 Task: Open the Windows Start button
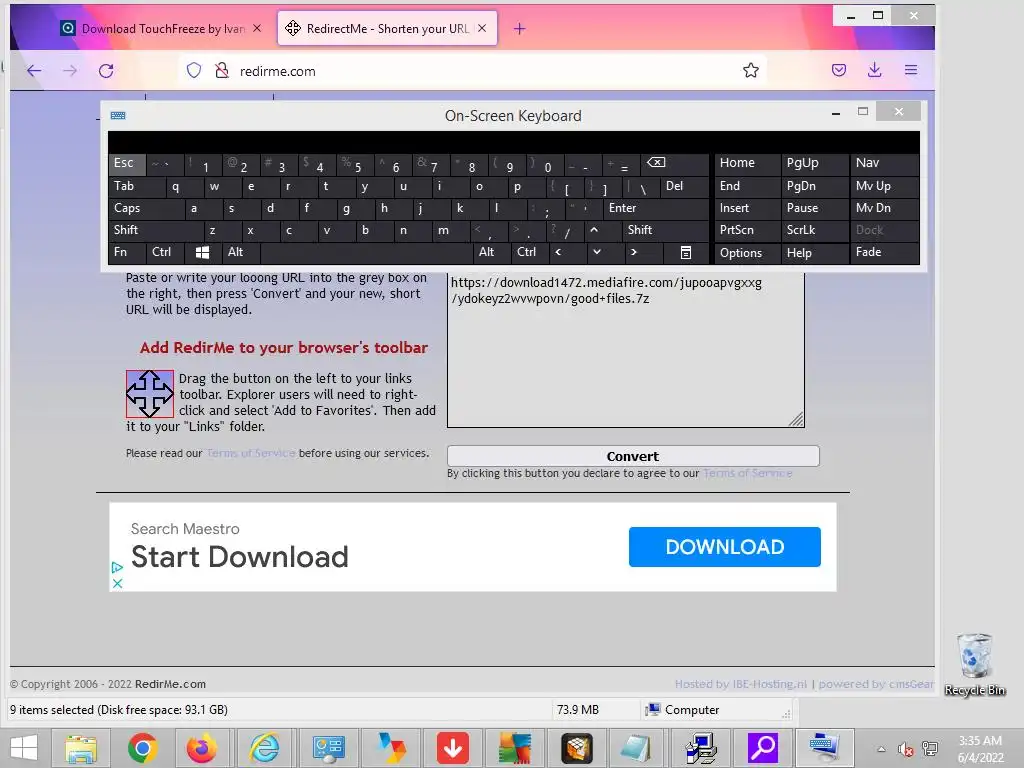point(24,748)
